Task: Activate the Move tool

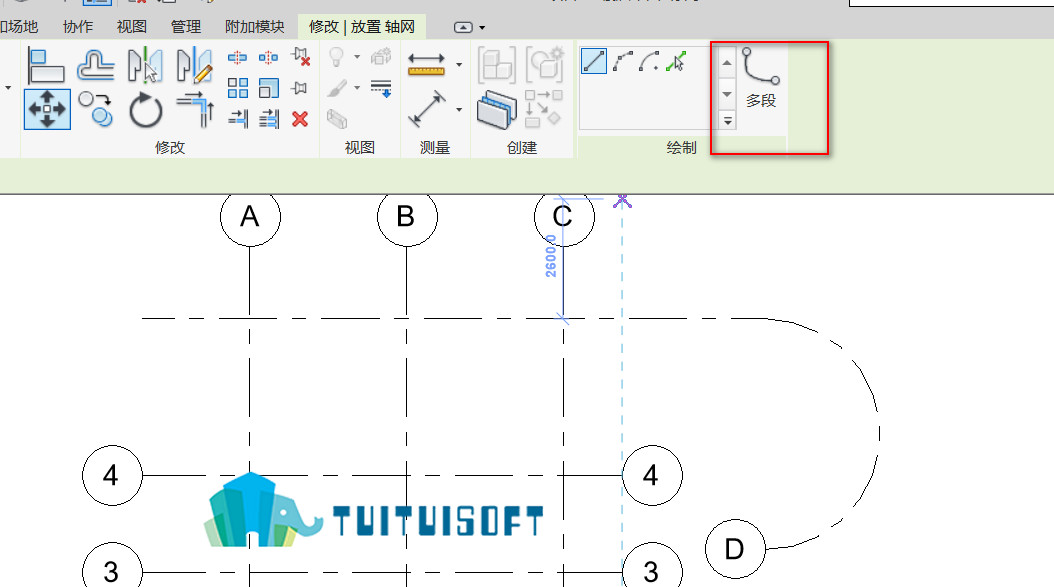Action: [47, 109]
